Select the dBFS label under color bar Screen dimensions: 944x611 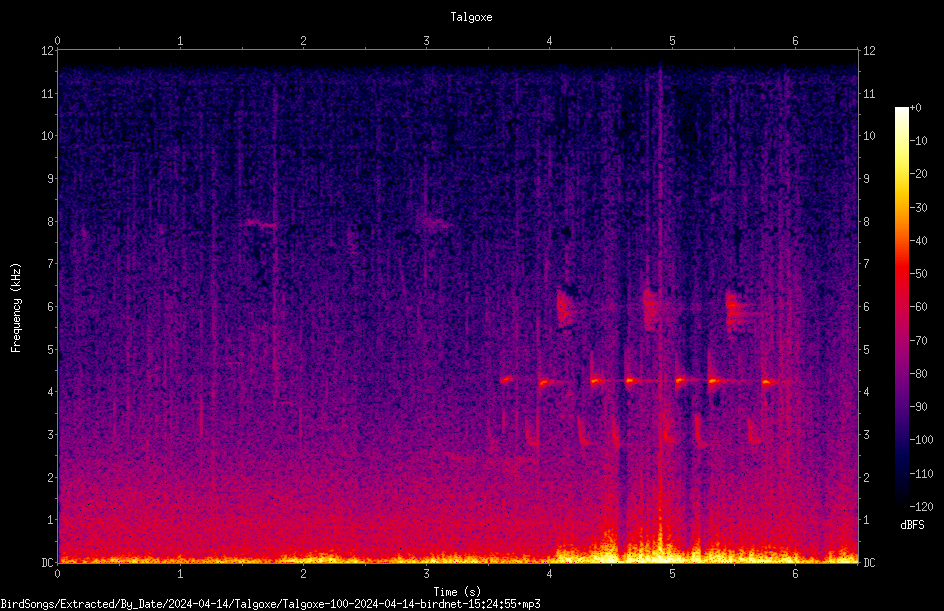[912, 525]
